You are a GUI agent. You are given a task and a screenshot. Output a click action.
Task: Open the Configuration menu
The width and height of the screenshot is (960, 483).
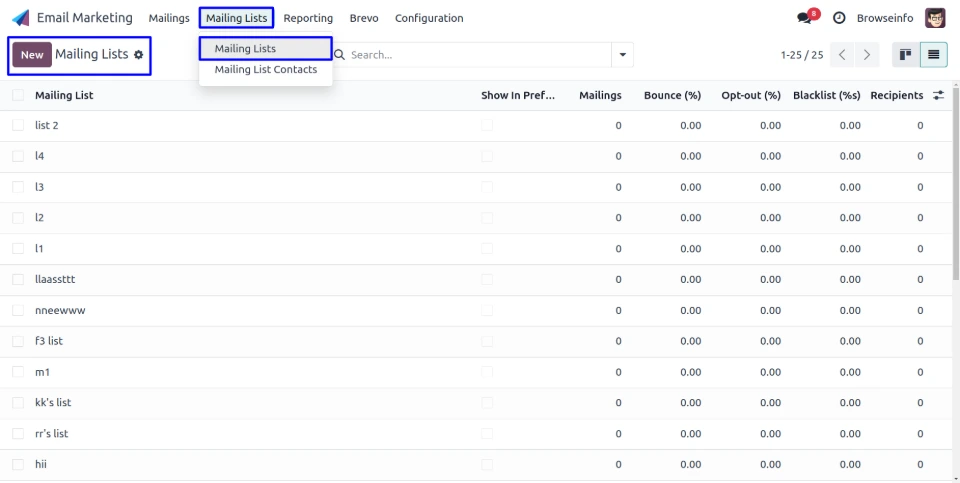coord(429,18)
